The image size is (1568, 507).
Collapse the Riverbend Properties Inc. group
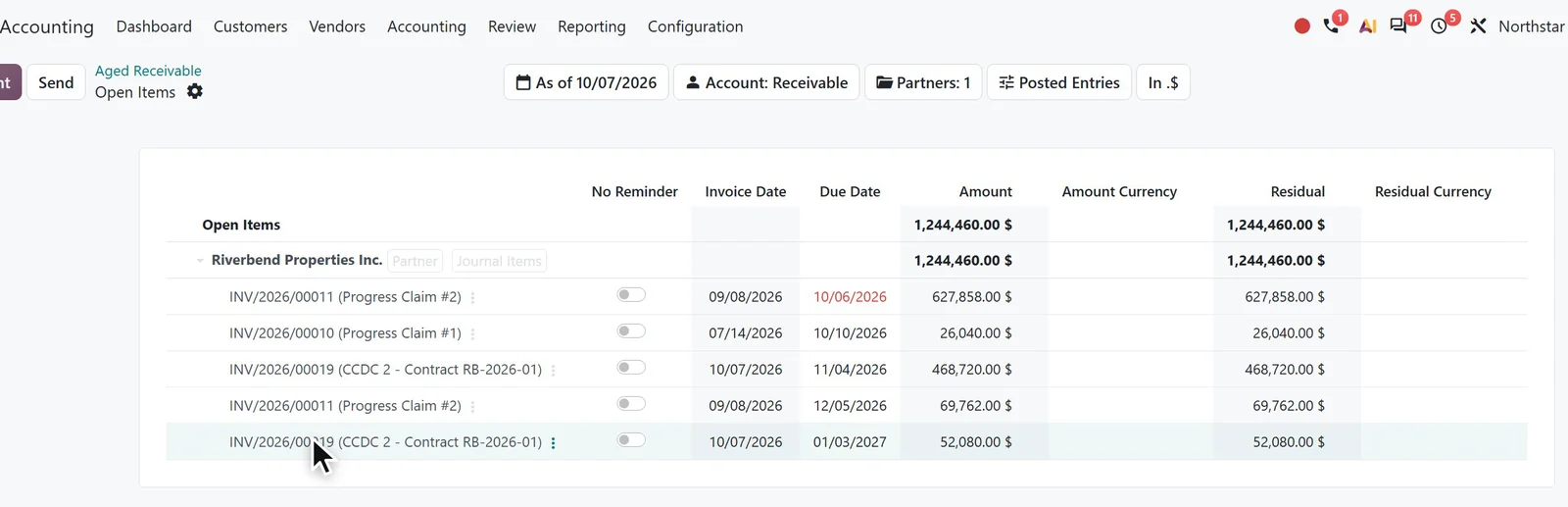tap(200, 261)
